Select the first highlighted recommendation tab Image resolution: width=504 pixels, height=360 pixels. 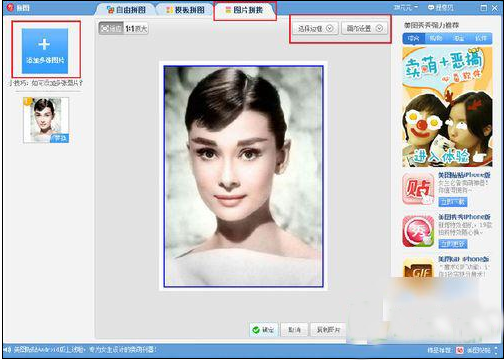(x=413, y=38)
